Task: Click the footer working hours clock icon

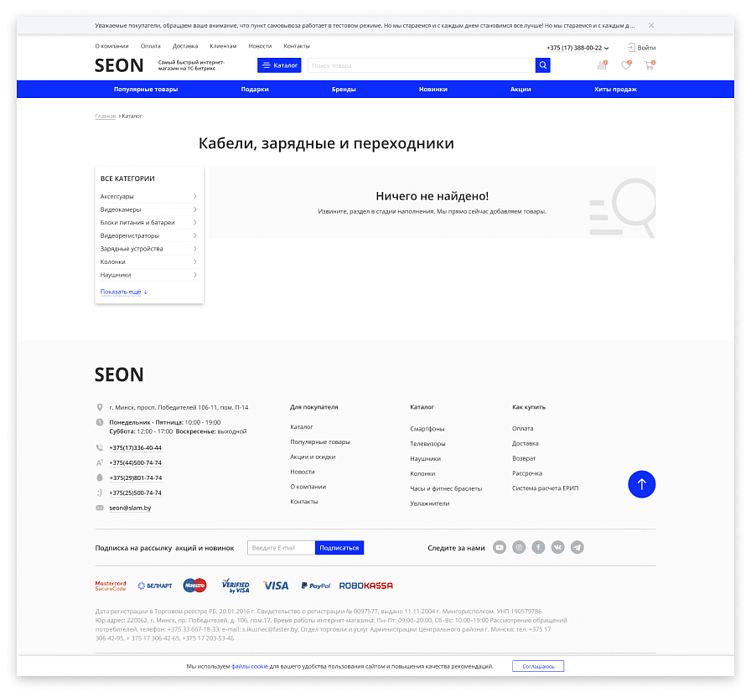Action: 100,422
